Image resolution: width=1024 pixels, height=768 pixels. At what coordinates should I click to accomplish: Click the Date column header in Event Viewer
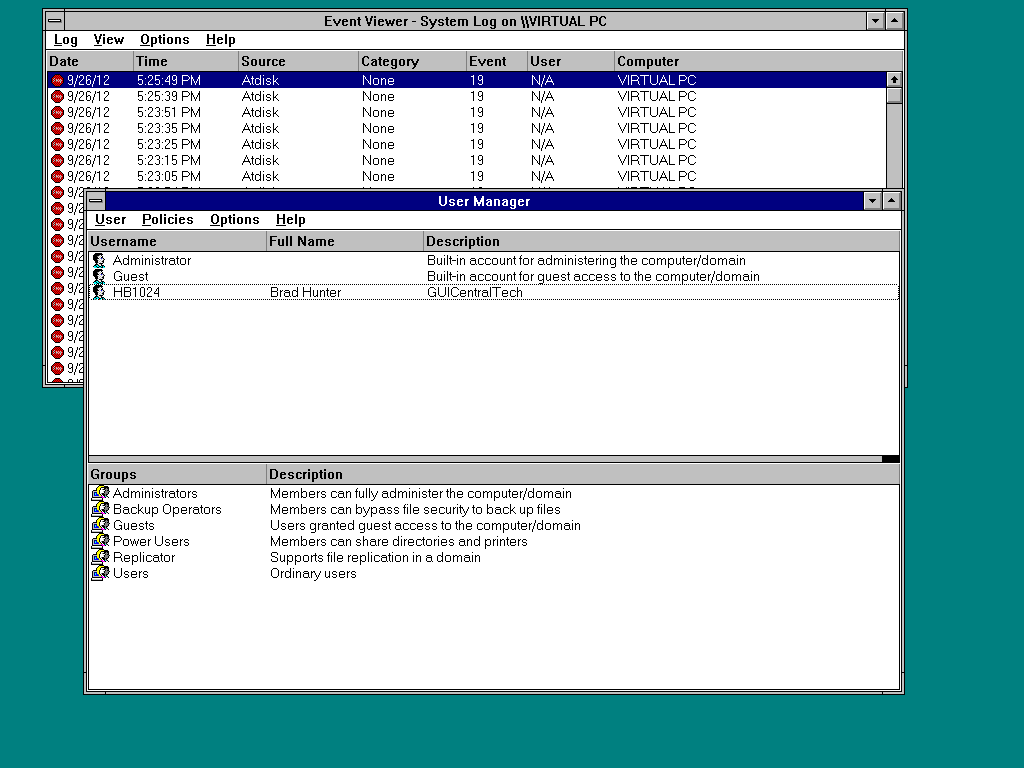coord(90,61)
